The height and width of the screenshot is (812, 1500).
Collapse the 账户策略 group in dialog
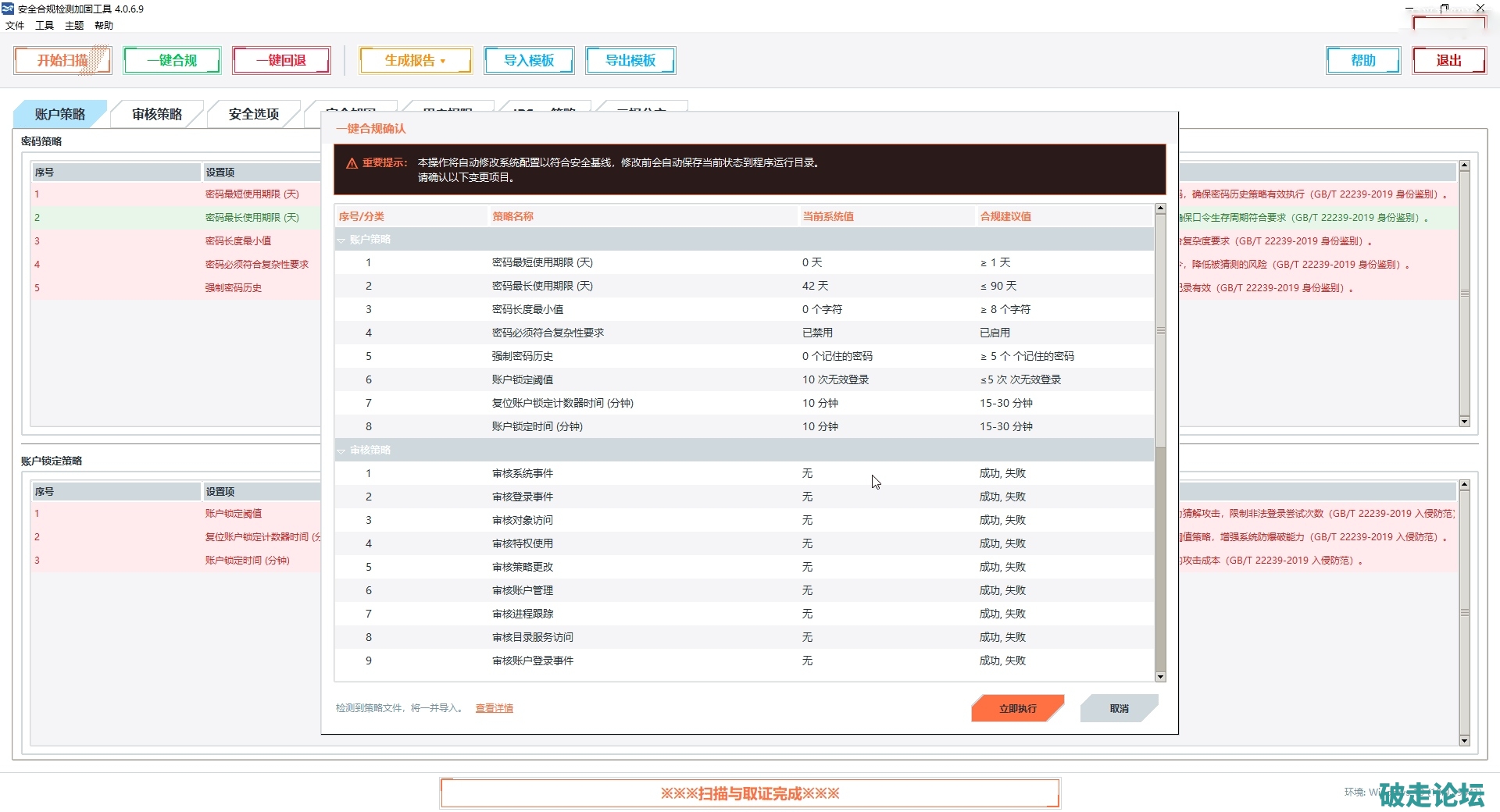(x=341, y=240)
